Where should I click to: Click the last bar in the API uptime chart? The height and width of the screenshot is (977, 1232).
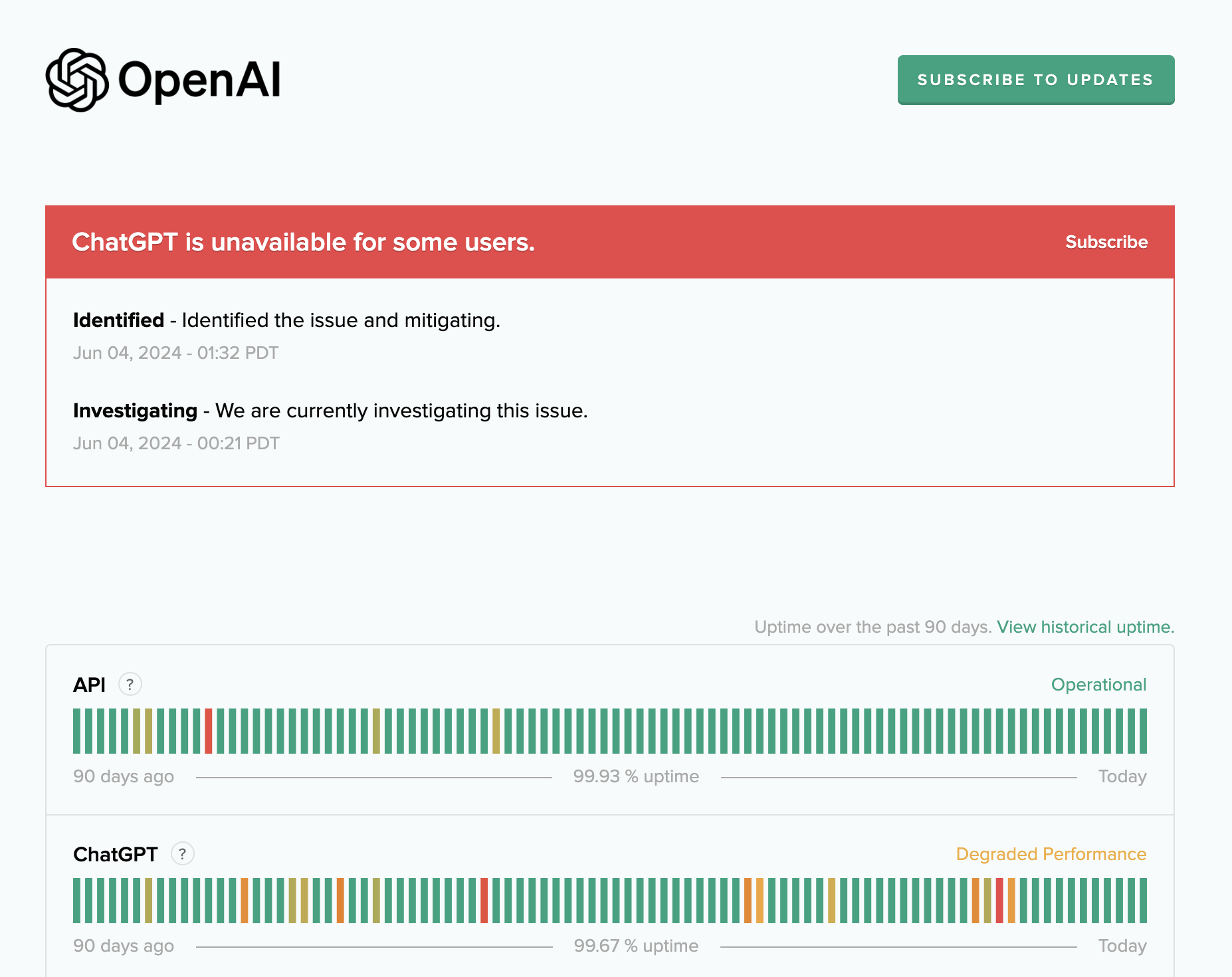point(1143,731)
